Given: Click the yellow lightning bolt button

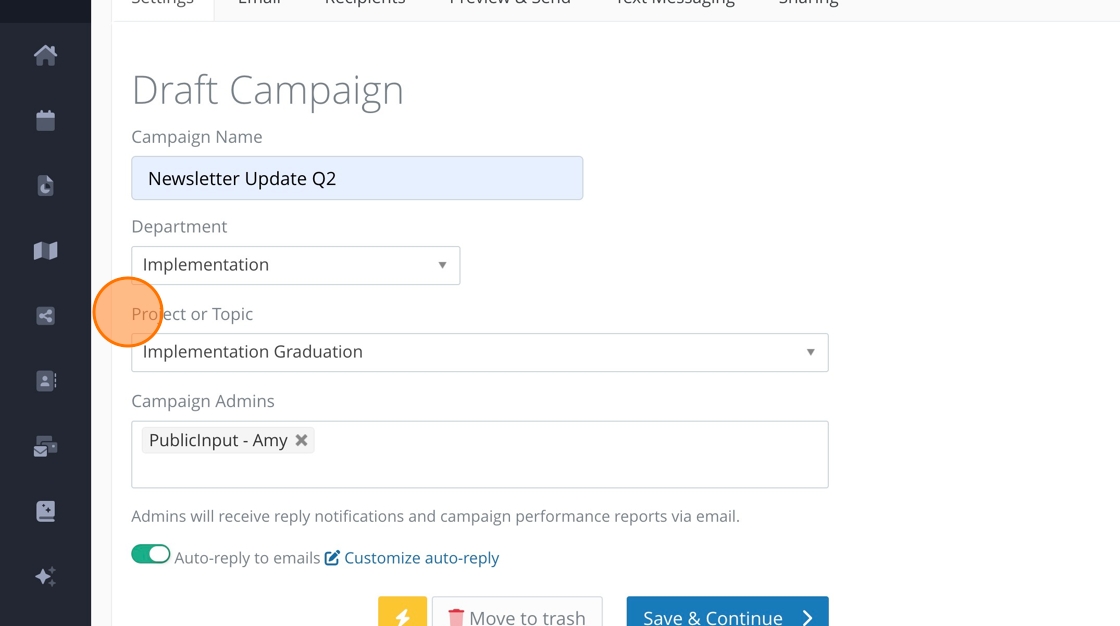Looking at the screenshot, I should point(402,615).
